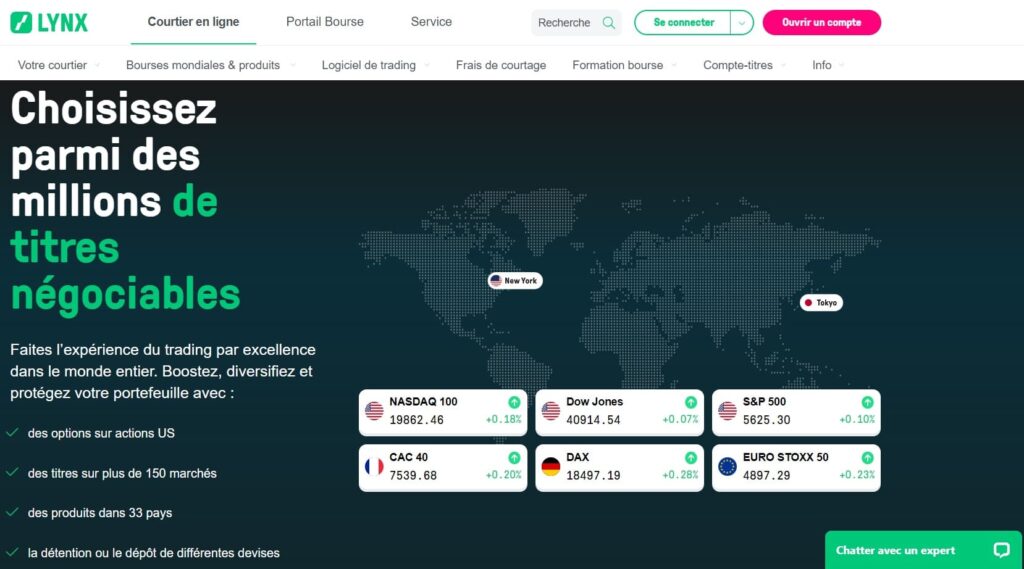1024x569 pixels.
Task: Click the chat bubble icon
Action: point(1001,550)
